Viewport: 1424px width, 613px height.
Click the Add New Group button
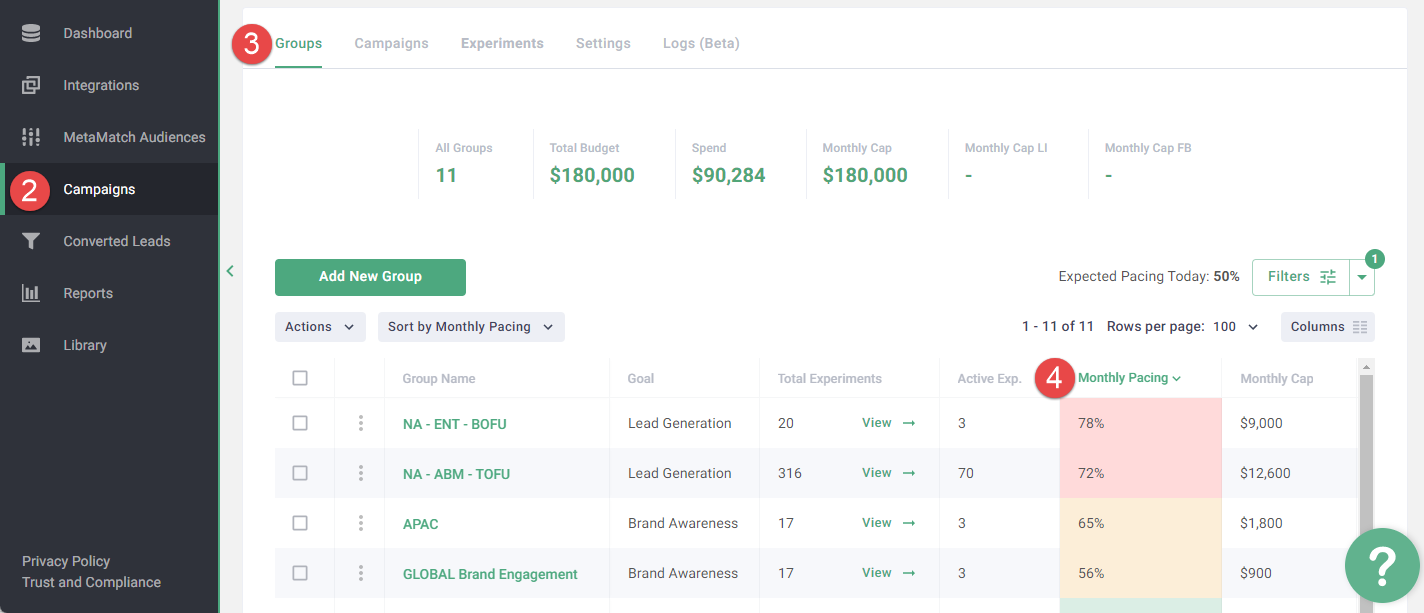[370, 277]
